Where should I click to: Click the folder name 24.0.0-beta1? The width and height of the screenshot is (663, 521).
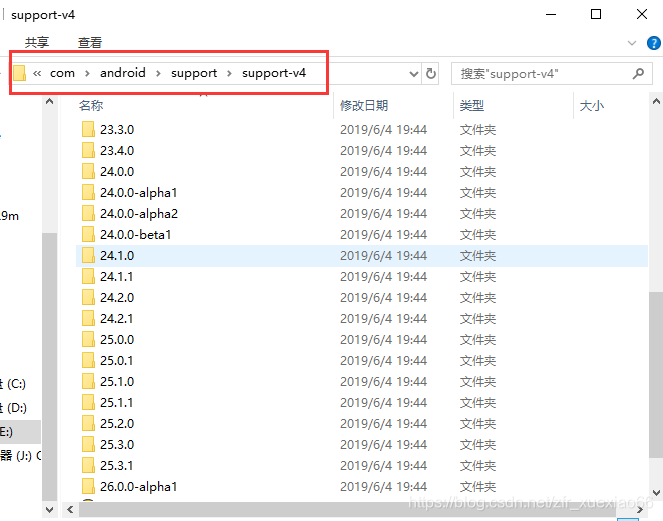click(135, 235)
